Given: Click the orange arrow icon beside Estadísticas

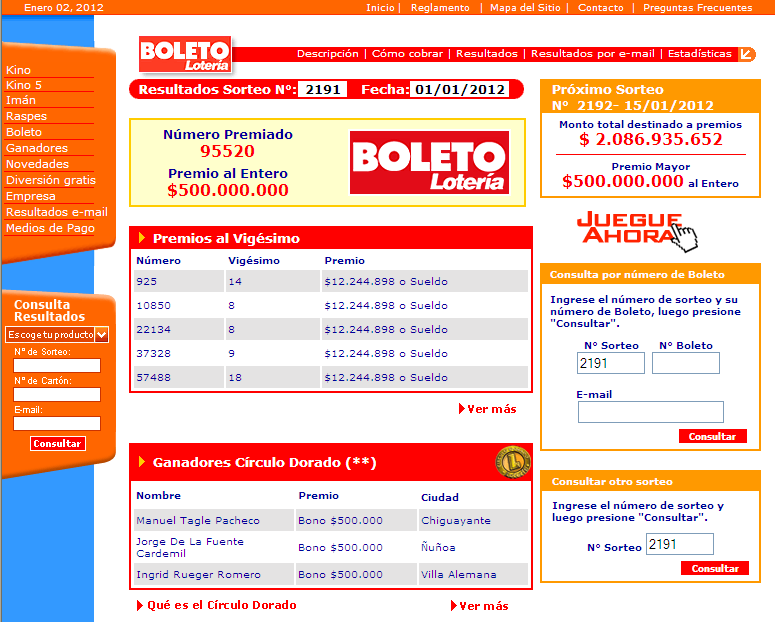Looking at the screenshot, I should (x=746, y=53).
